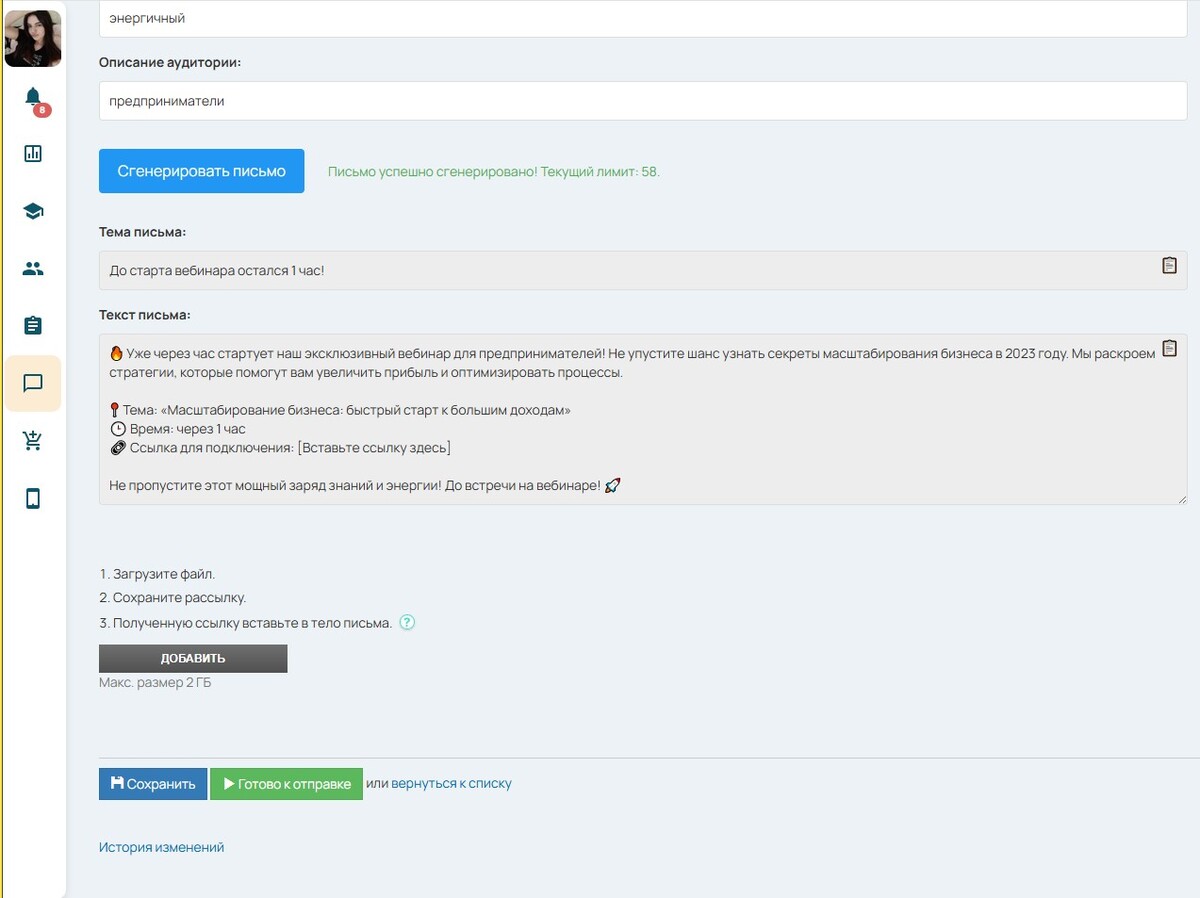Open notifications bell in sidebar
This screenshot has width=1200, height=898.
[33, 97]
